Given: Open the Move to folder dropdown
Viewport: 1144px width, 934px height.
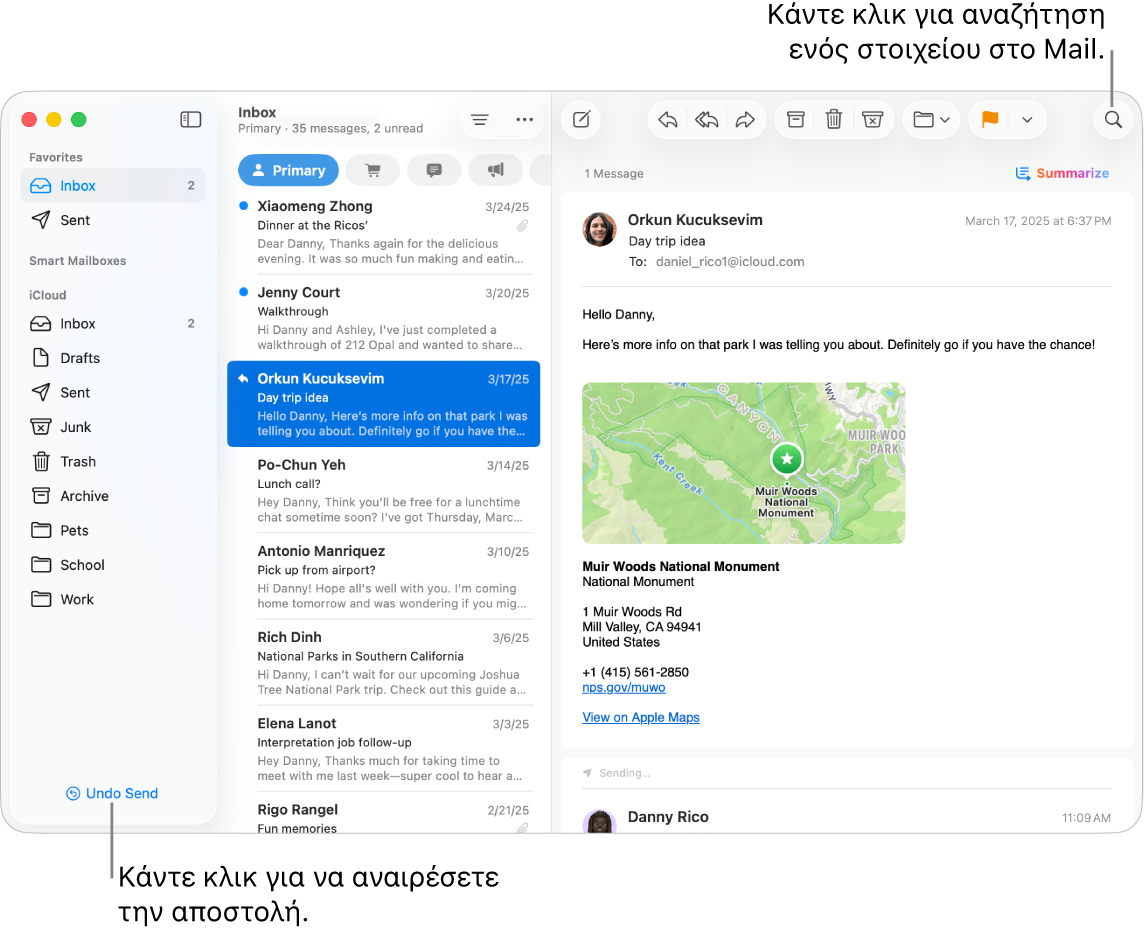Looking at the screenshot, I should tap(931, 120).
